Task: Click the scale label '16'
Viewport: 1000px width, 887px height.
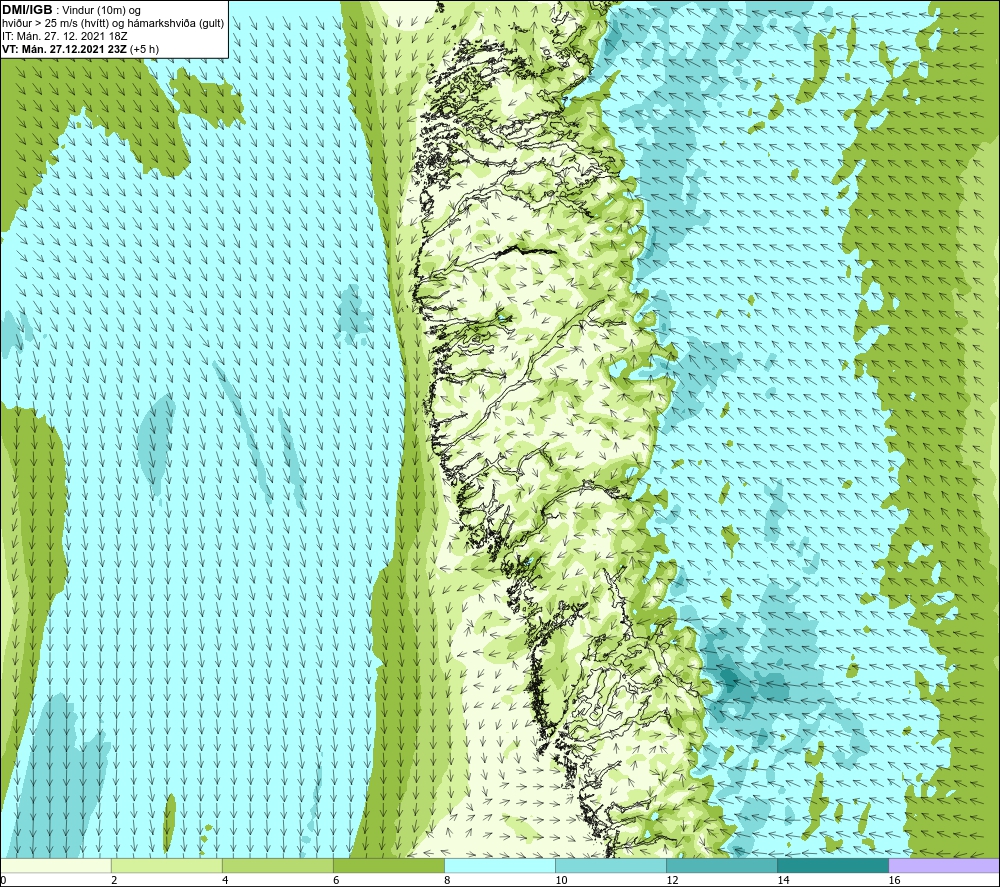Action: (x=894, y=881)
